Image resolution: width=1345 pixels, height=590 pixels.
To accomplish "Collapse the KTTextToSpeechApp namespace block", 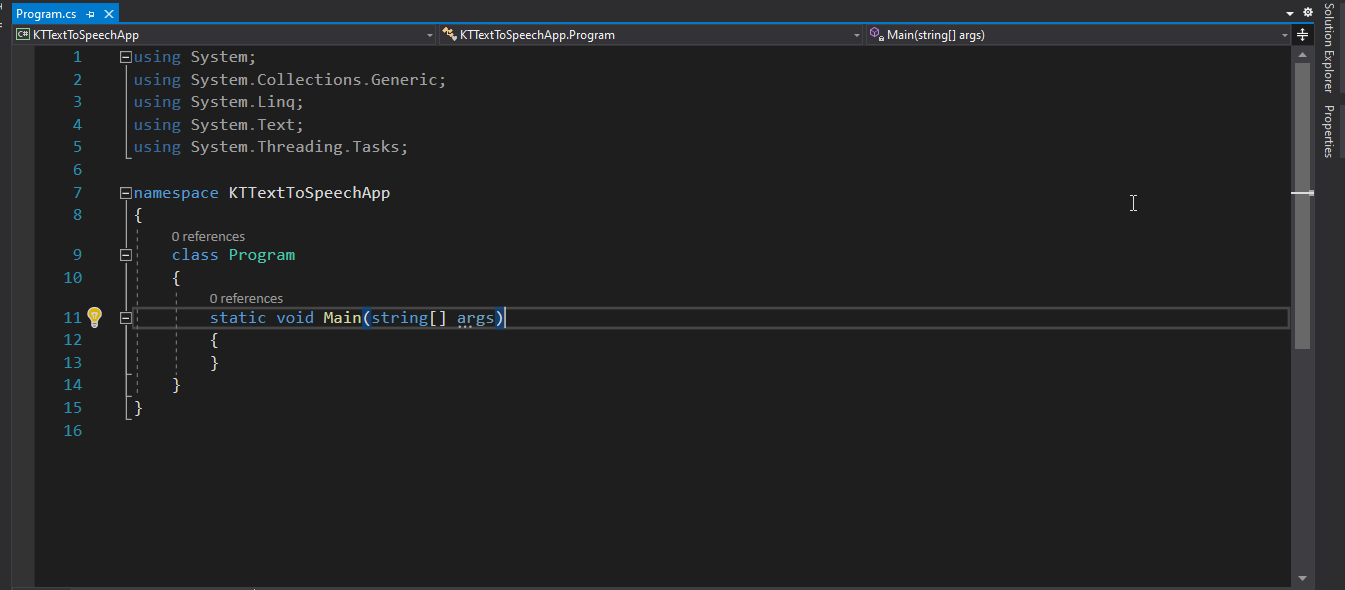I will [x=125, y=193].
